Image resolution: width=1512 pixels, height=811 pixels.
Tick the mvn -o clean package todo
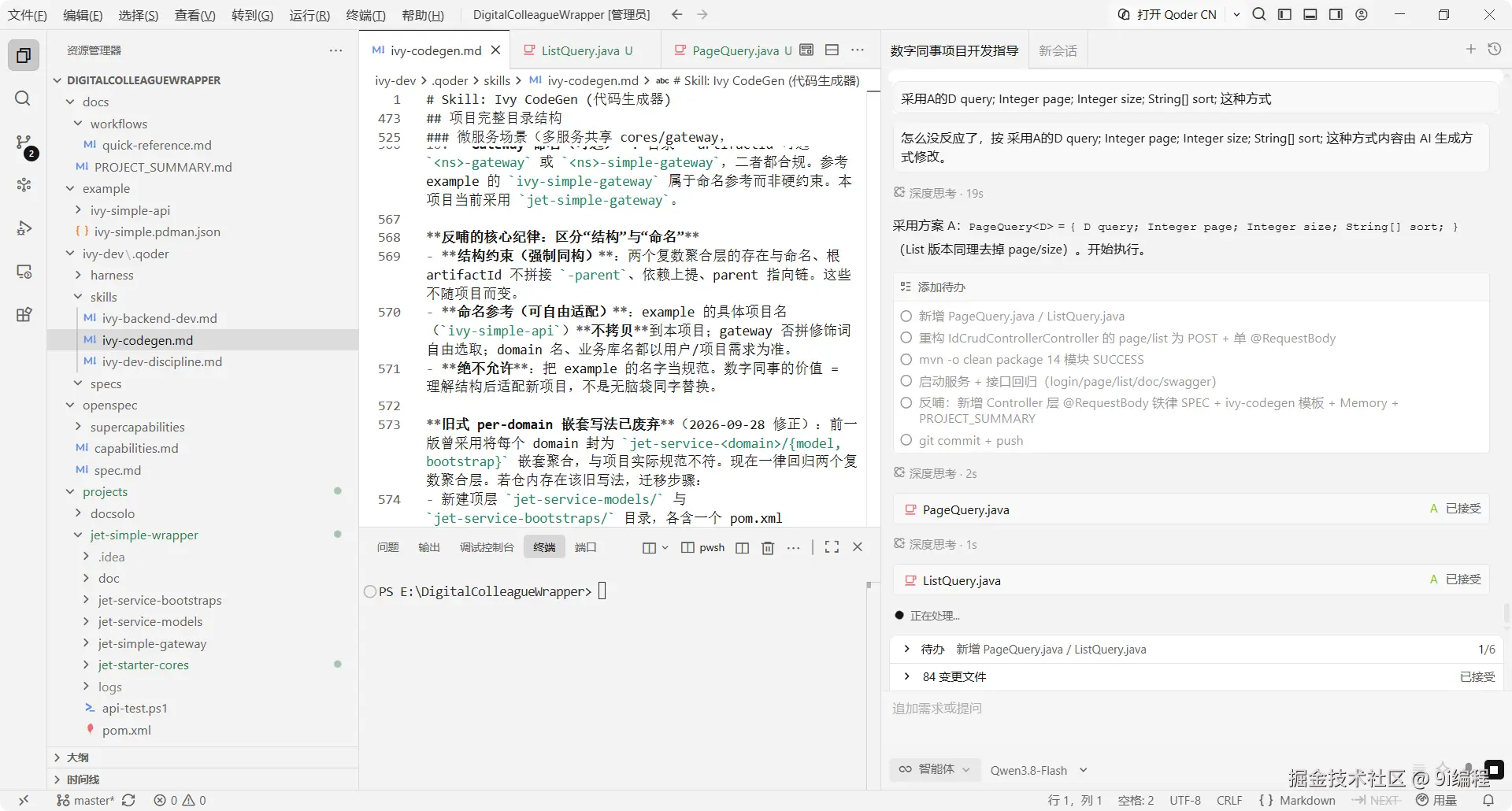[x=906, y=359]
